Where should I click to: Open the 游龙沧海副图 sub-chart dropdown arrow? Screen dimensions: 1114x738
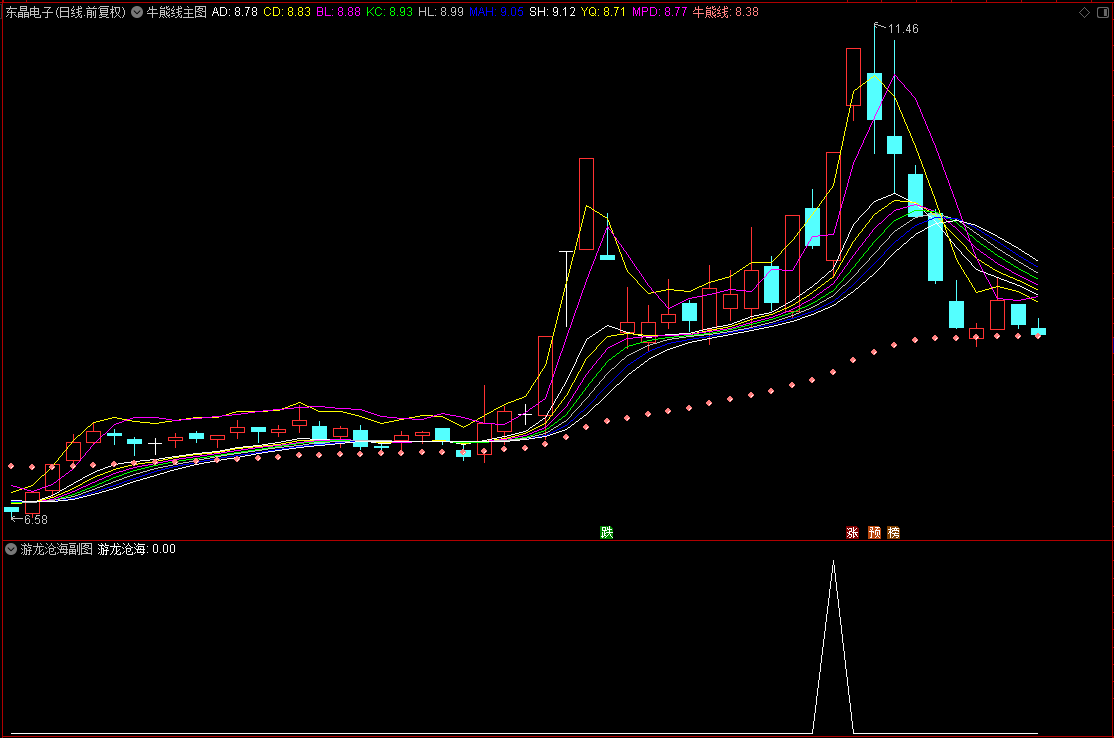click(x=11, y=549)
